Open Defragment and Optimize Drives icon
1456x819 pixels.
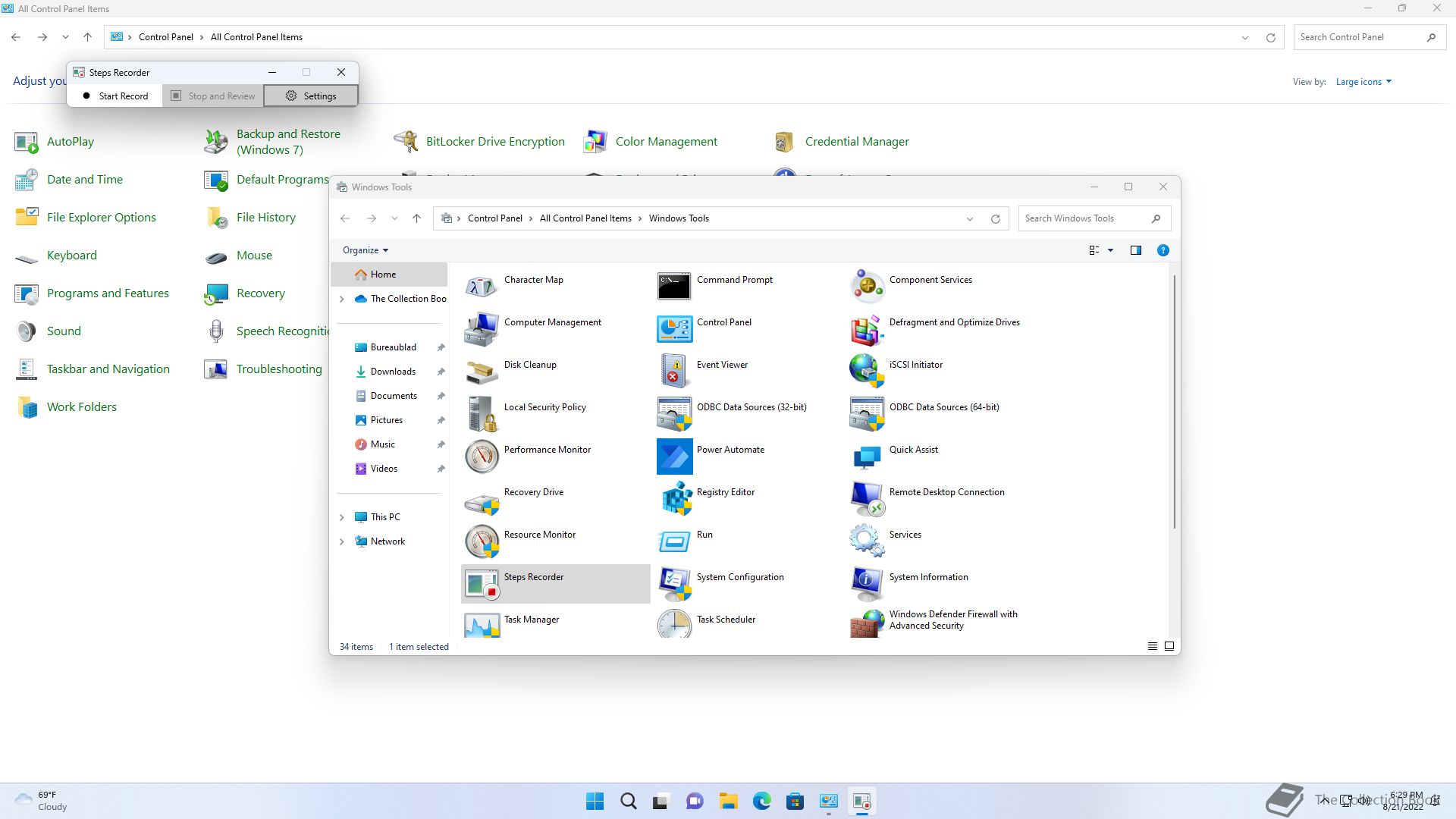tap(867, 329)
